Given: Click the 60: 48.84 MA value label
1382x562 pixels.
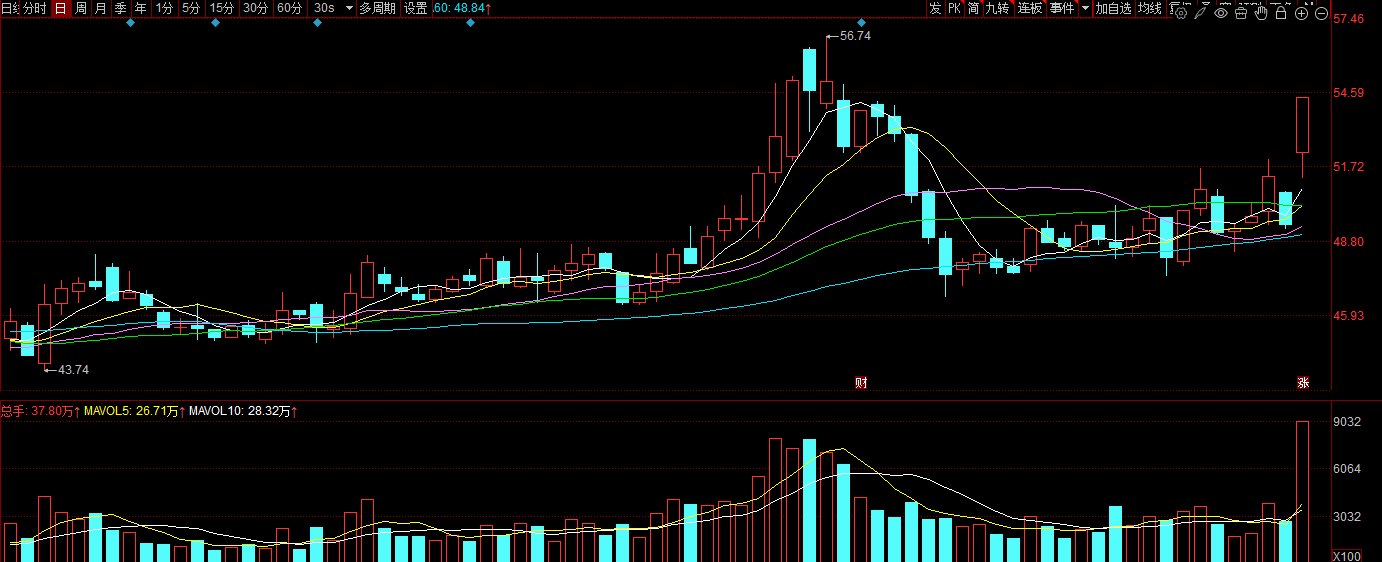Looking at the screenshot, I should [462, 8].
